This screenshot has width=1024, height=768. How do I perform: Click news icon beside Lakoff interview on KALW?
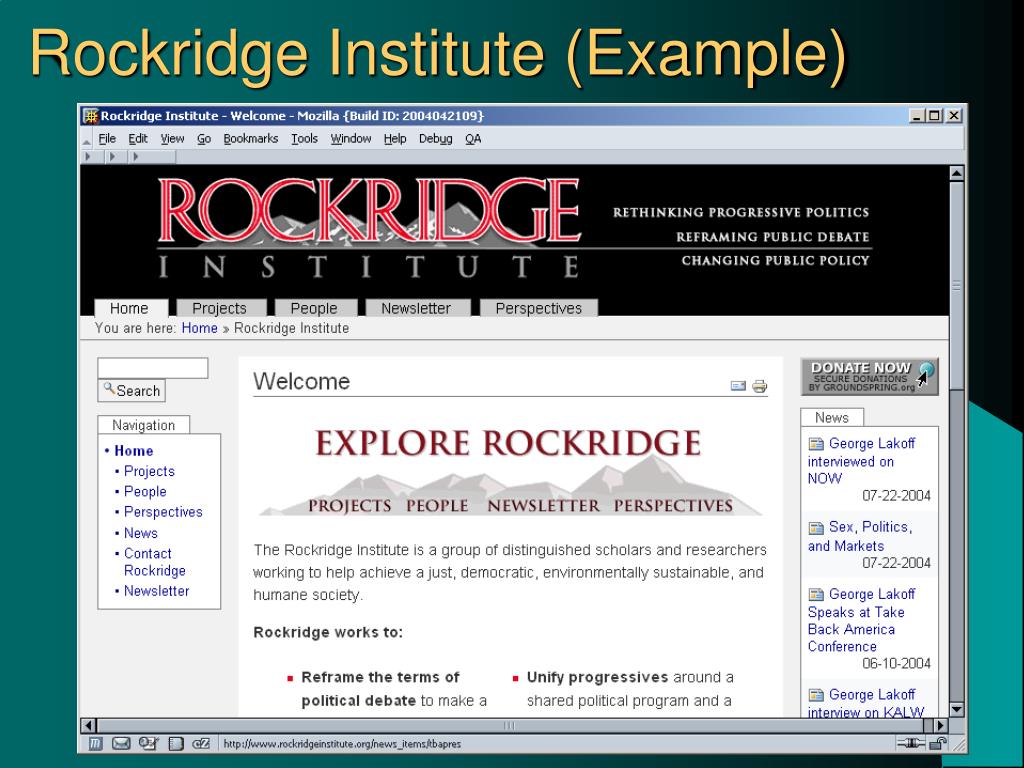pyautogui.click(x=816, y=695)
